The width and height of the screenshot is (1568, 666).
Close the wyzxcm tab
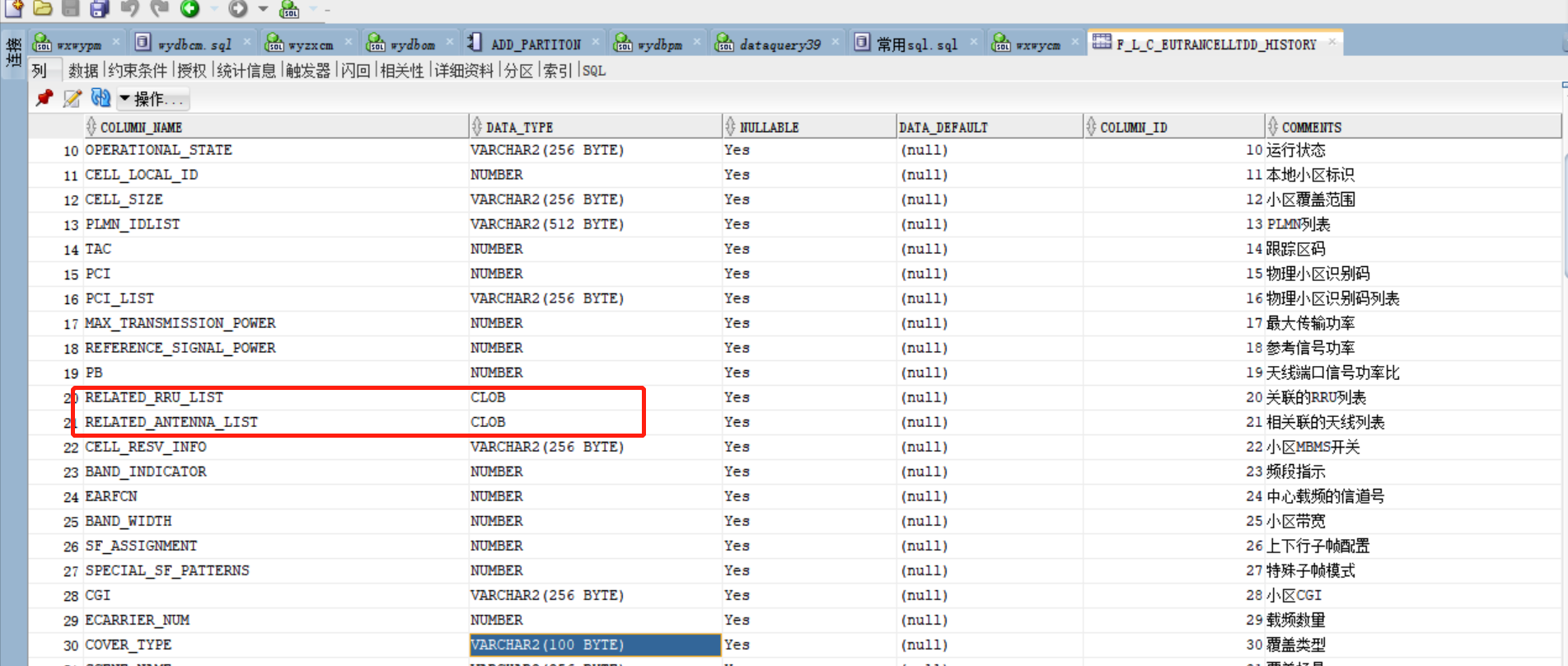tap(349, 41)
